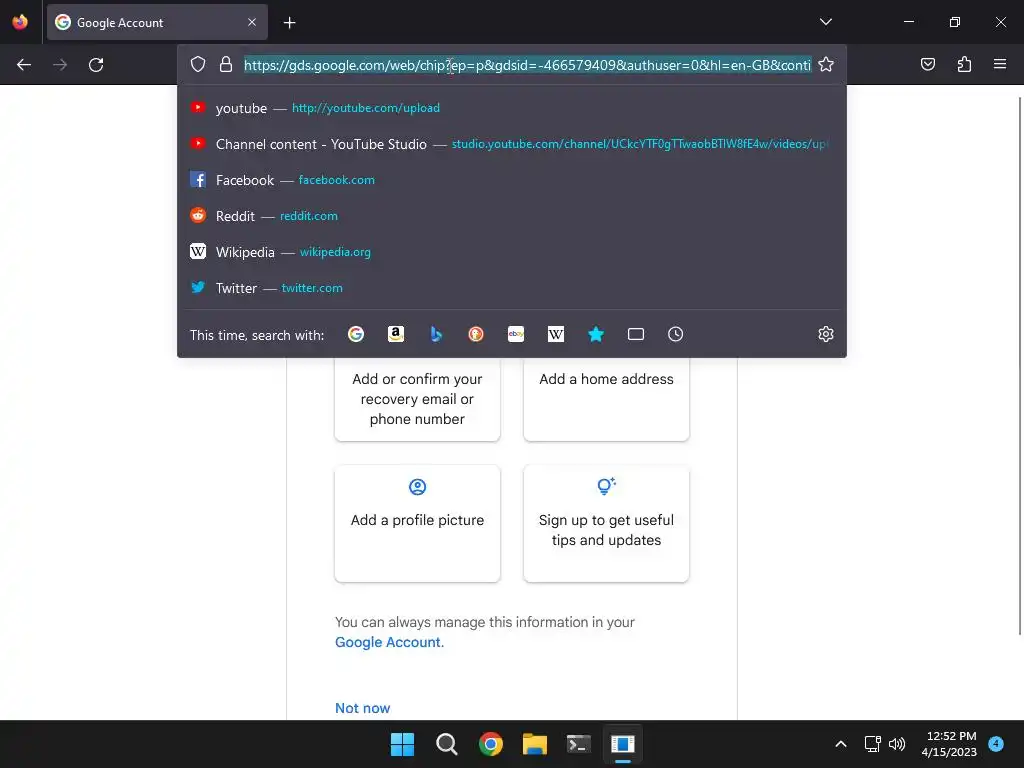This screenshot has height=768, width=1024.
Task: Open Add or confirm recovery email card
Action: (417, 399)
